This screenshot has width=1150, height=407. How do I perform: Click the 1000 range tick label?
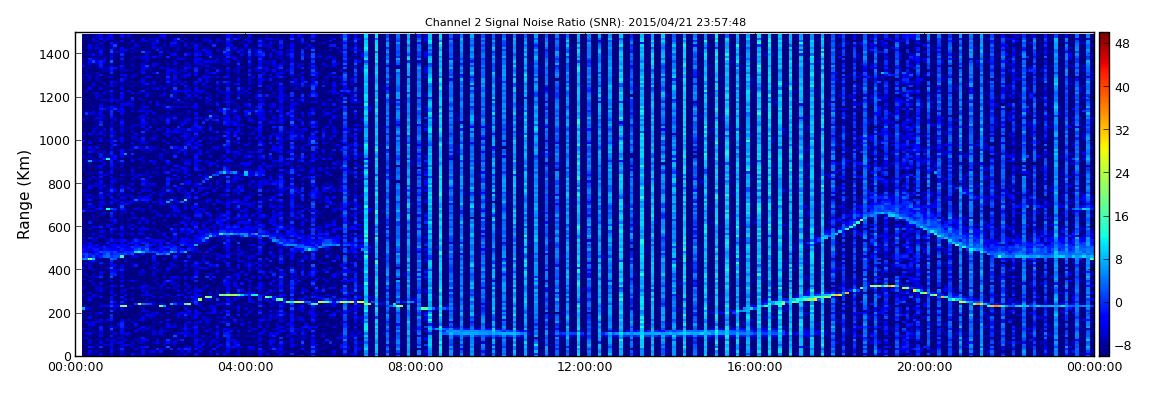[x=56, y=141]
